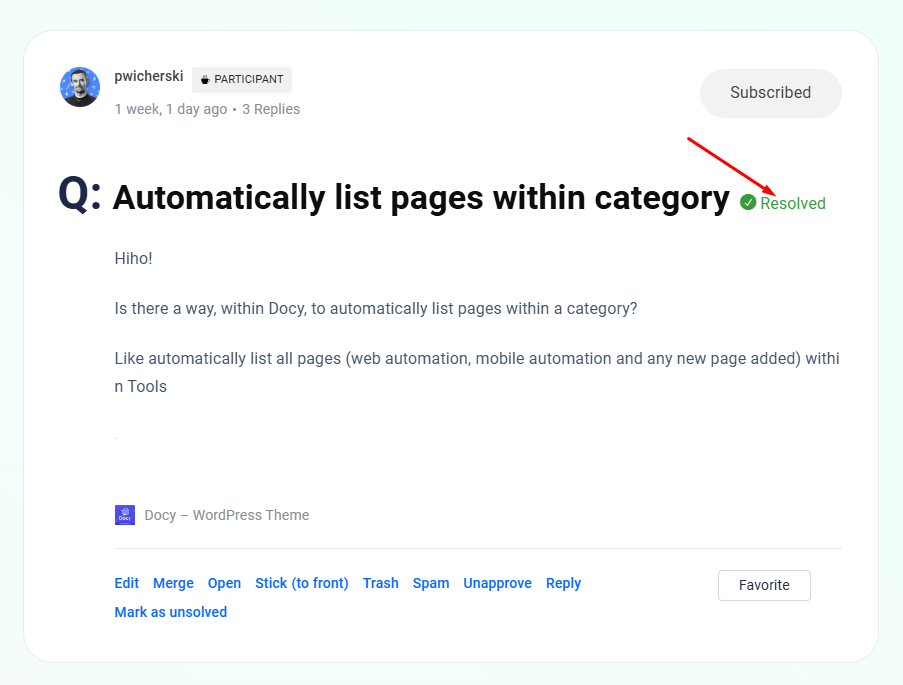Click the Merge link

(x=173, y=583)
